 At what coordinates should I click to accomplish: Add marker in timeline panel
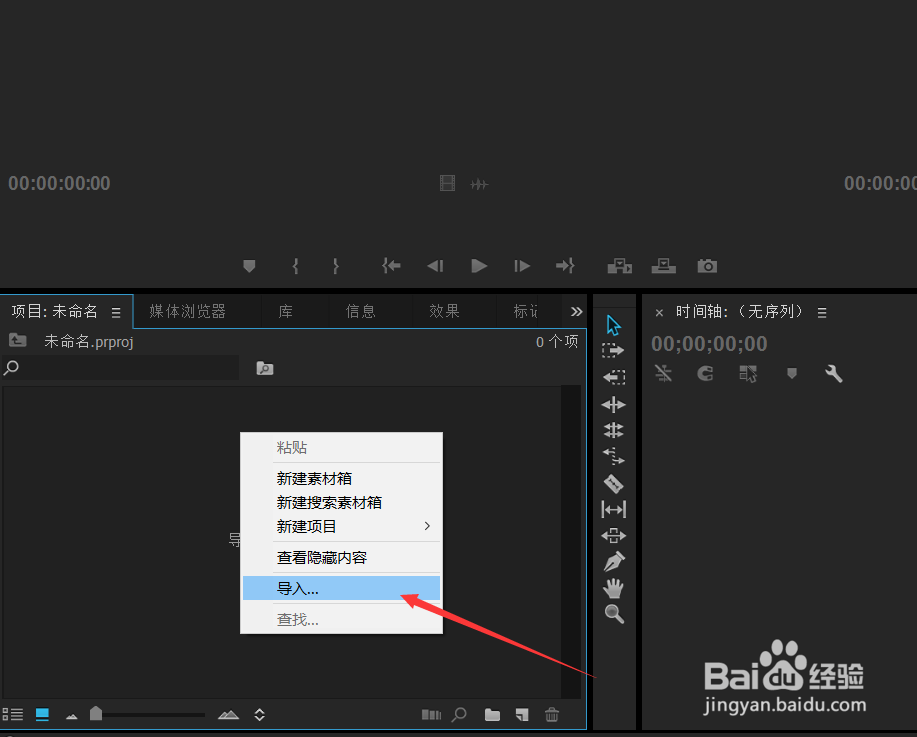coord(792,373)
